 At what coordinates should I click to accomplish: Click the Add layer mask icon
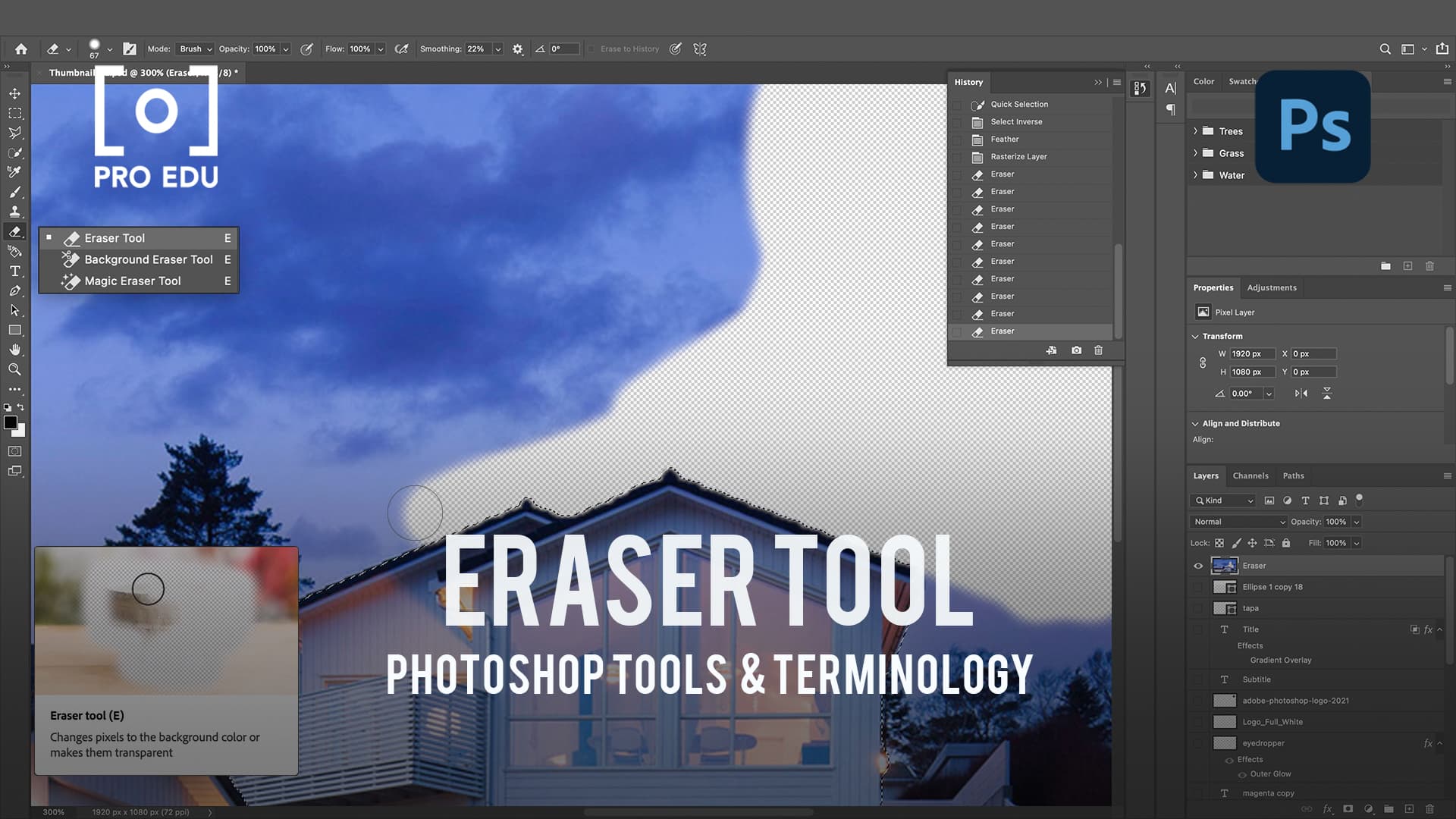(1348, 808)
